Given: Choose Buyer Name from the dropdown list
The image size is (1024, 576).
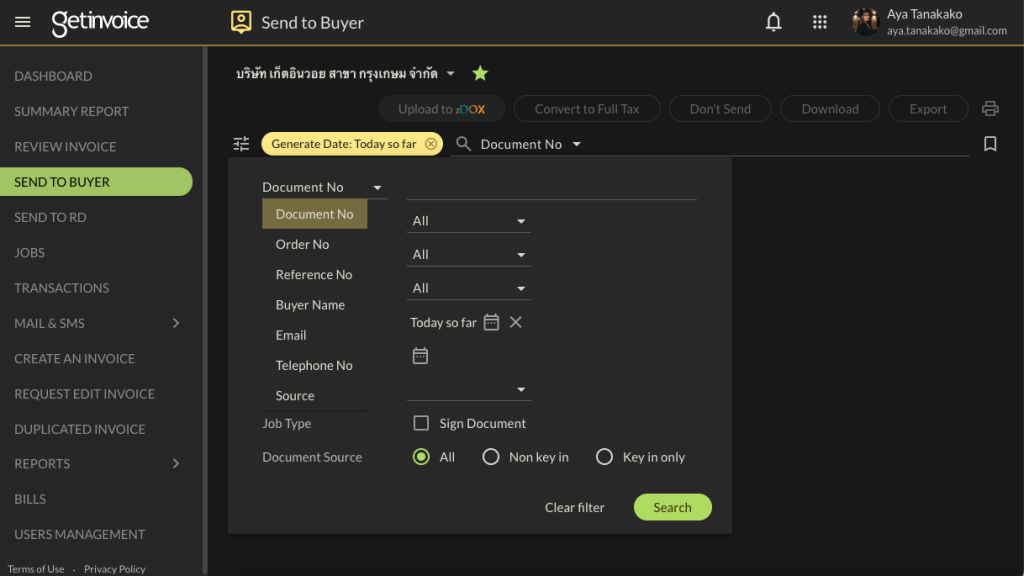Looking at the screenshot, I should (x=310, y=305).
